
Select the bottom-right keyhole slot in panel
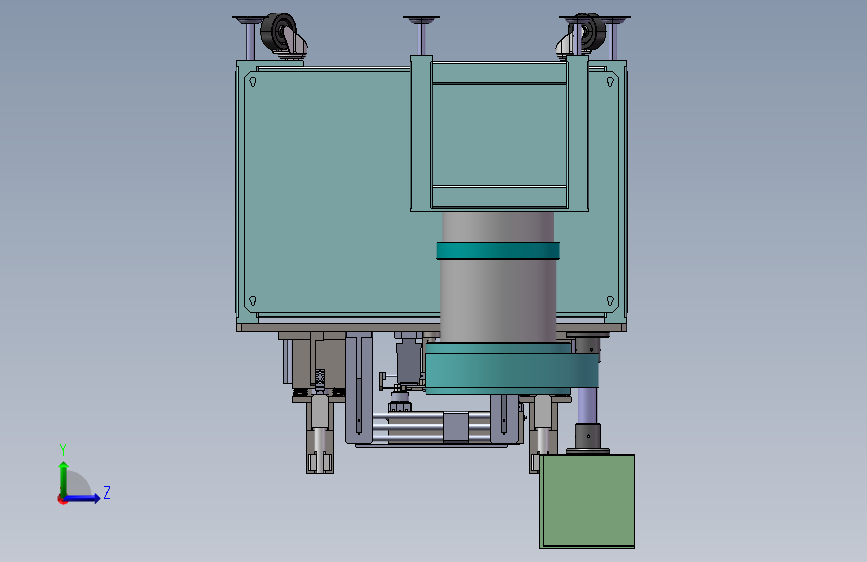[x=610, y=301]
